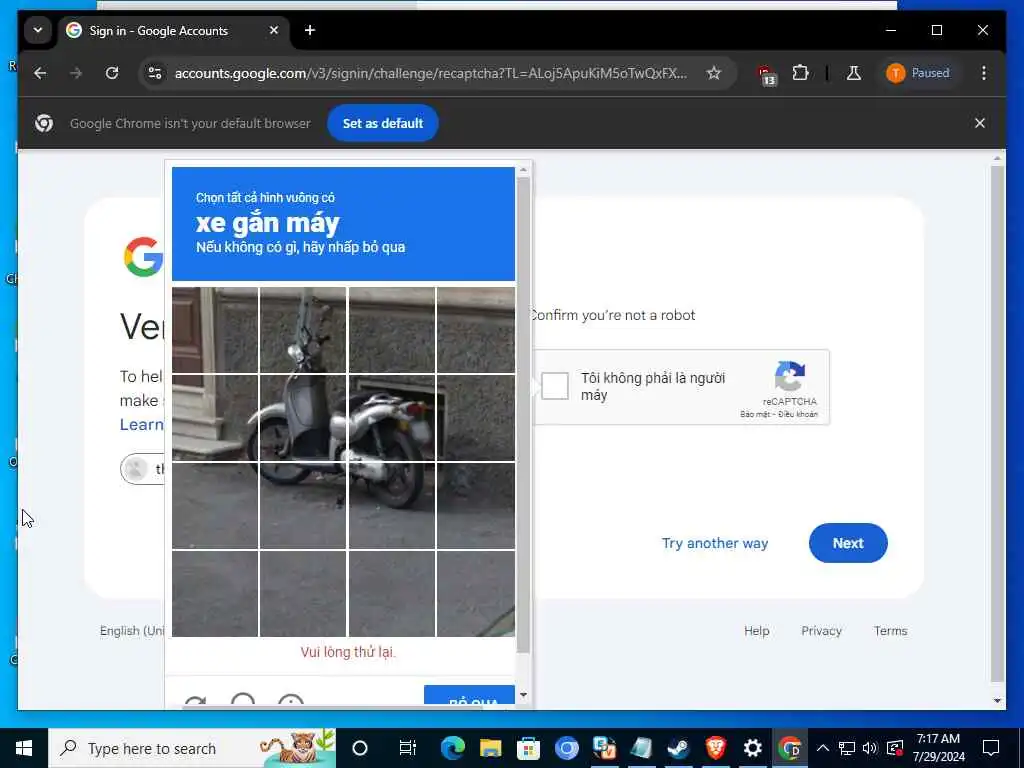Viewport: 1024px width, 768px height.
Task: Click the page scrollbar down arrow
Action: click(997, 701)
